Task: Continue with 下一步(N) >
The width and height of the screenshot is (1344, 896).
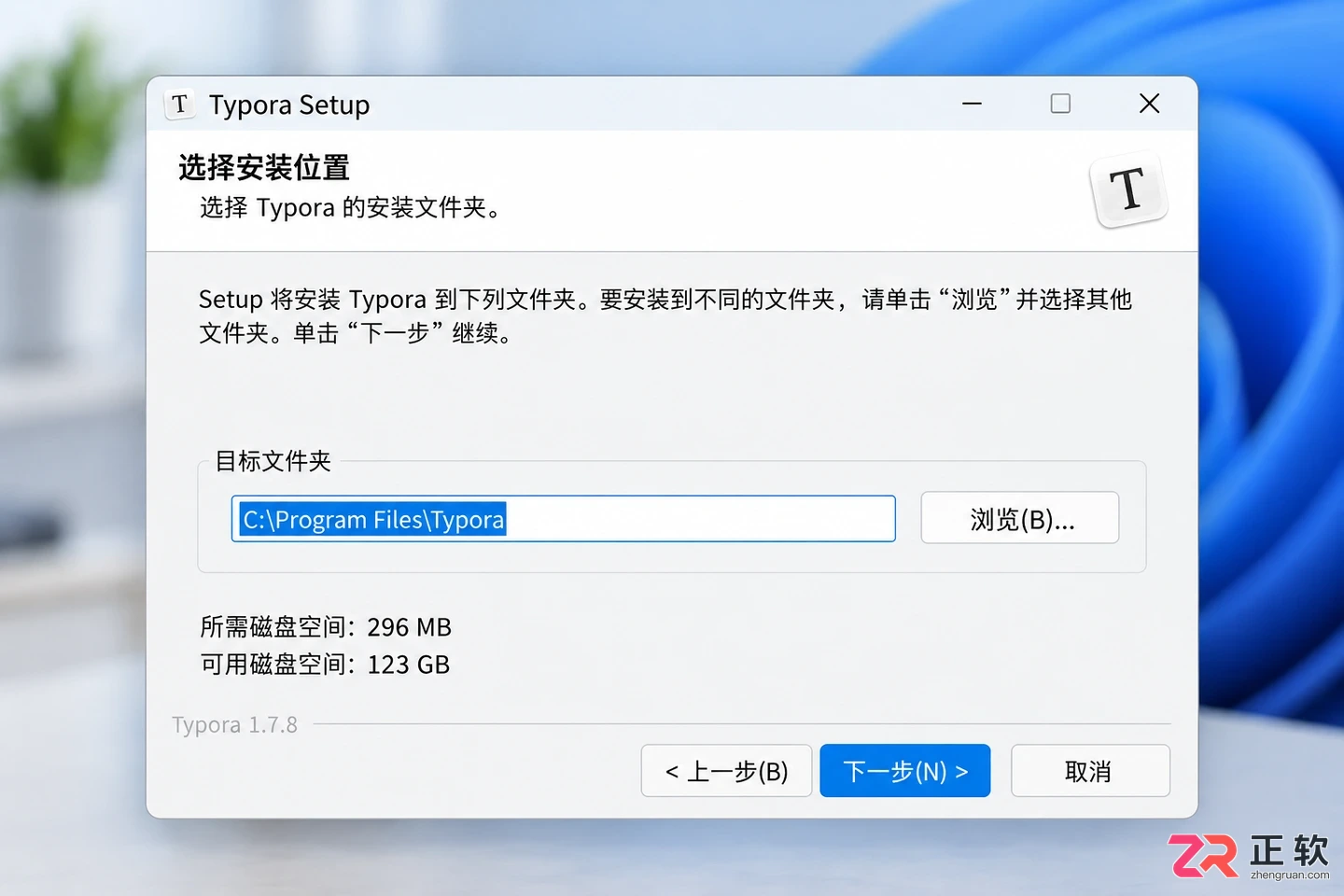Action: pyautogui.click(x=905, y=771)
